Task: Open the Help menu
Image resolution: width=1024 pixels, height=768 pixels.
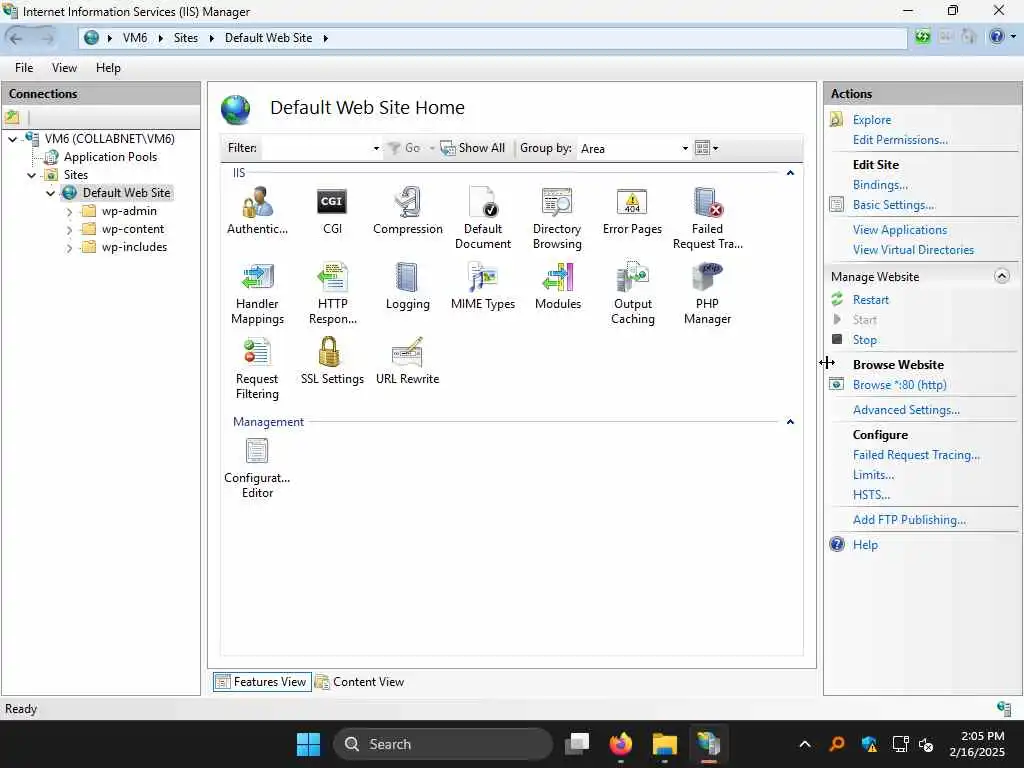Action: click(108, 68)
